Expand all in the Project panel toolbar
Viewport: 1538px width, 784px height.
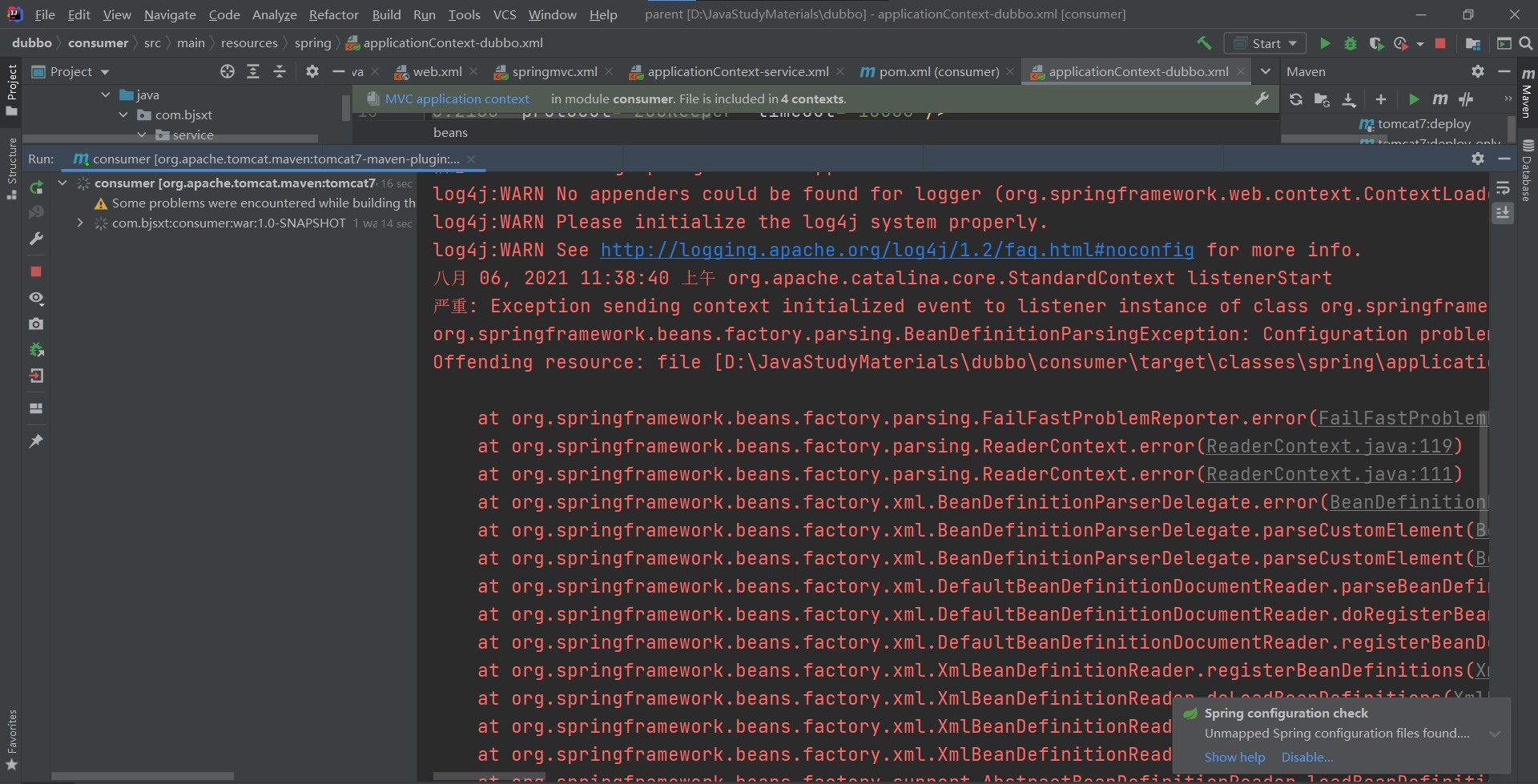pyautogui.click(x=253, y=72)
